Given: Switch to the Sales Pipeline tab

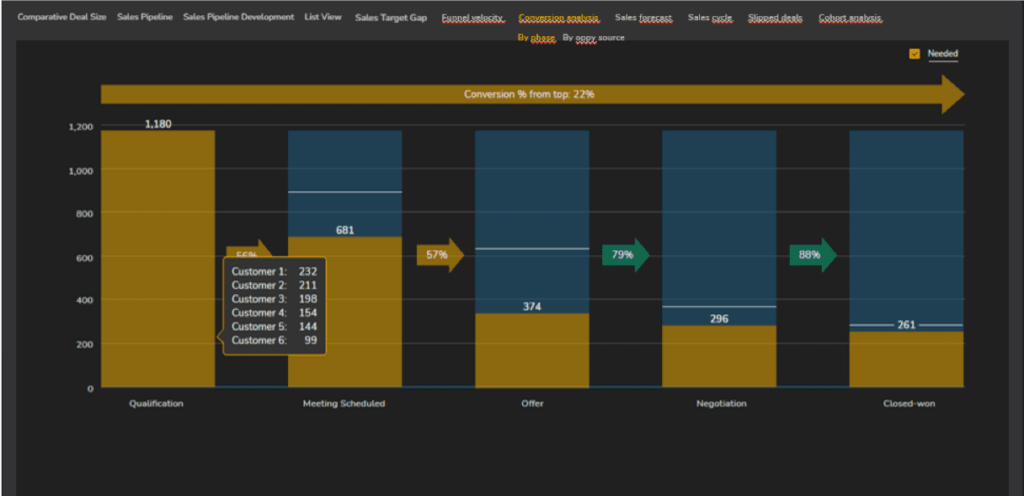Looking at the screenshot, I should pyautogui.click(x=145, y=18).
